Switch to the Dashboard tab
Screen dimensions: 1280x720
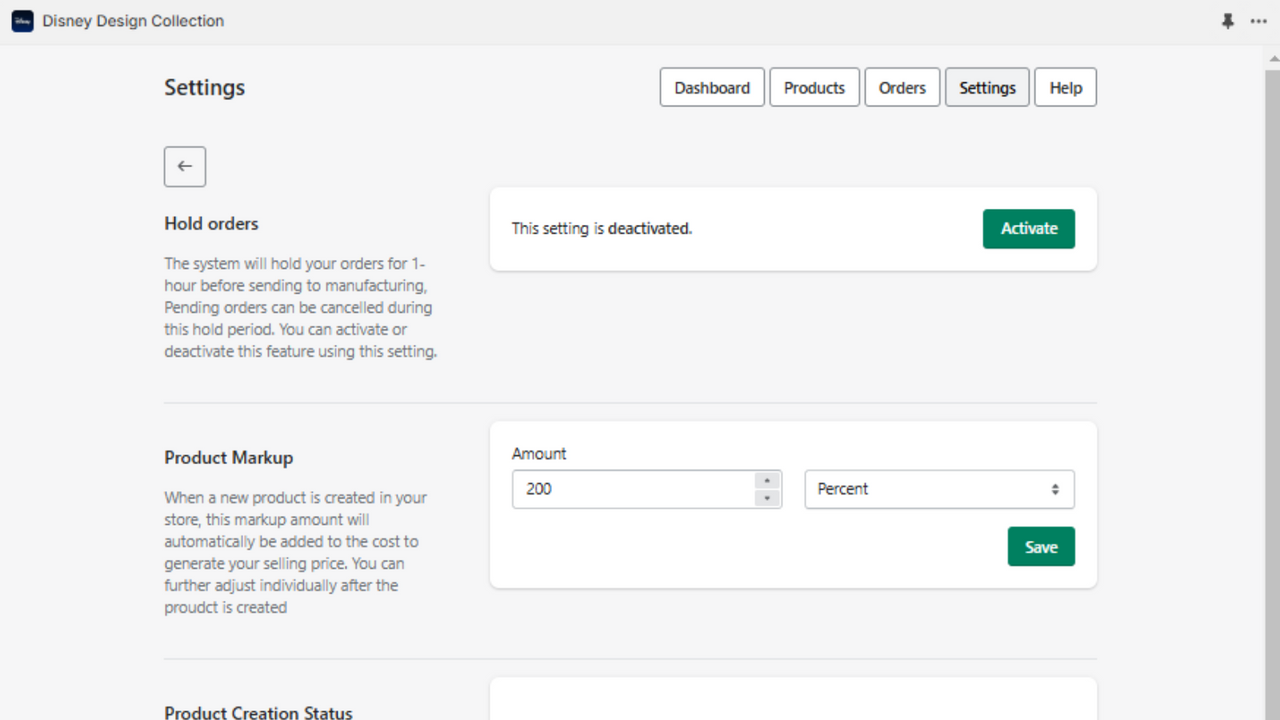point(712,87)
